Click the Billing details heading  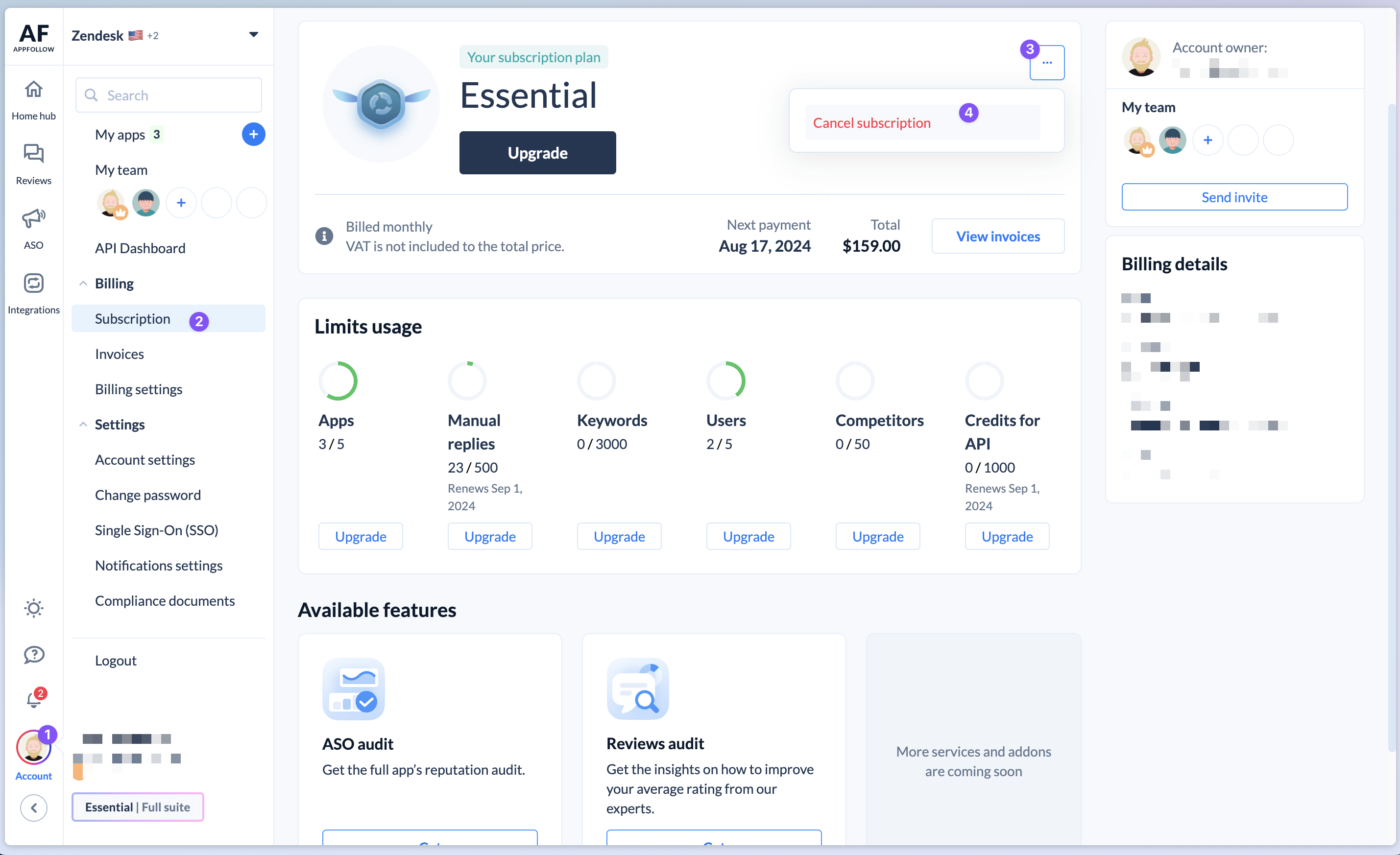[1175, 264]
